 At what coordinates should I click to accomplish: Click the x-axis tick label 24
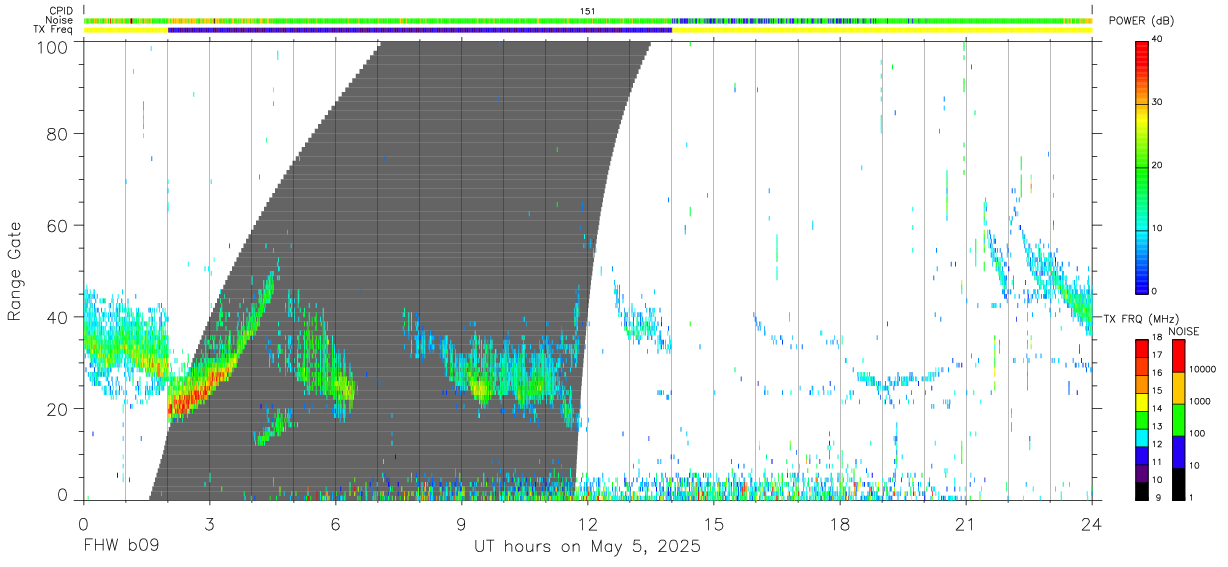(x=1092, y=523)
